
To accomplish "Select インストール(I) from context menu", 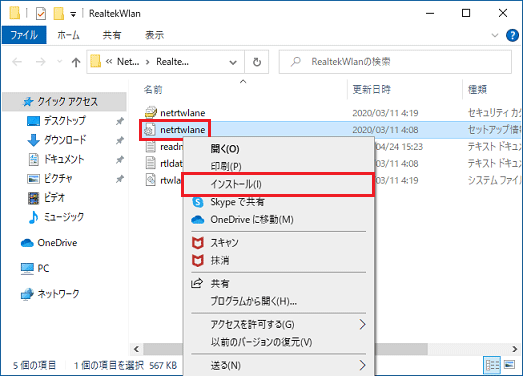I will point(278,184).
